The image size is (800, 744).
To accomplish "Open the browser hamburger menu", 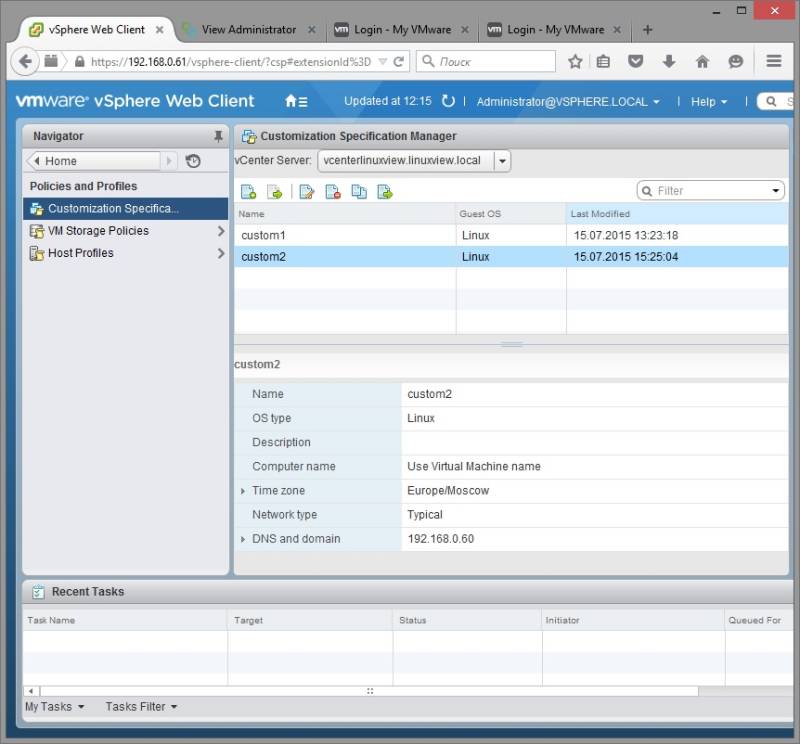I will [x=774, y=61].
